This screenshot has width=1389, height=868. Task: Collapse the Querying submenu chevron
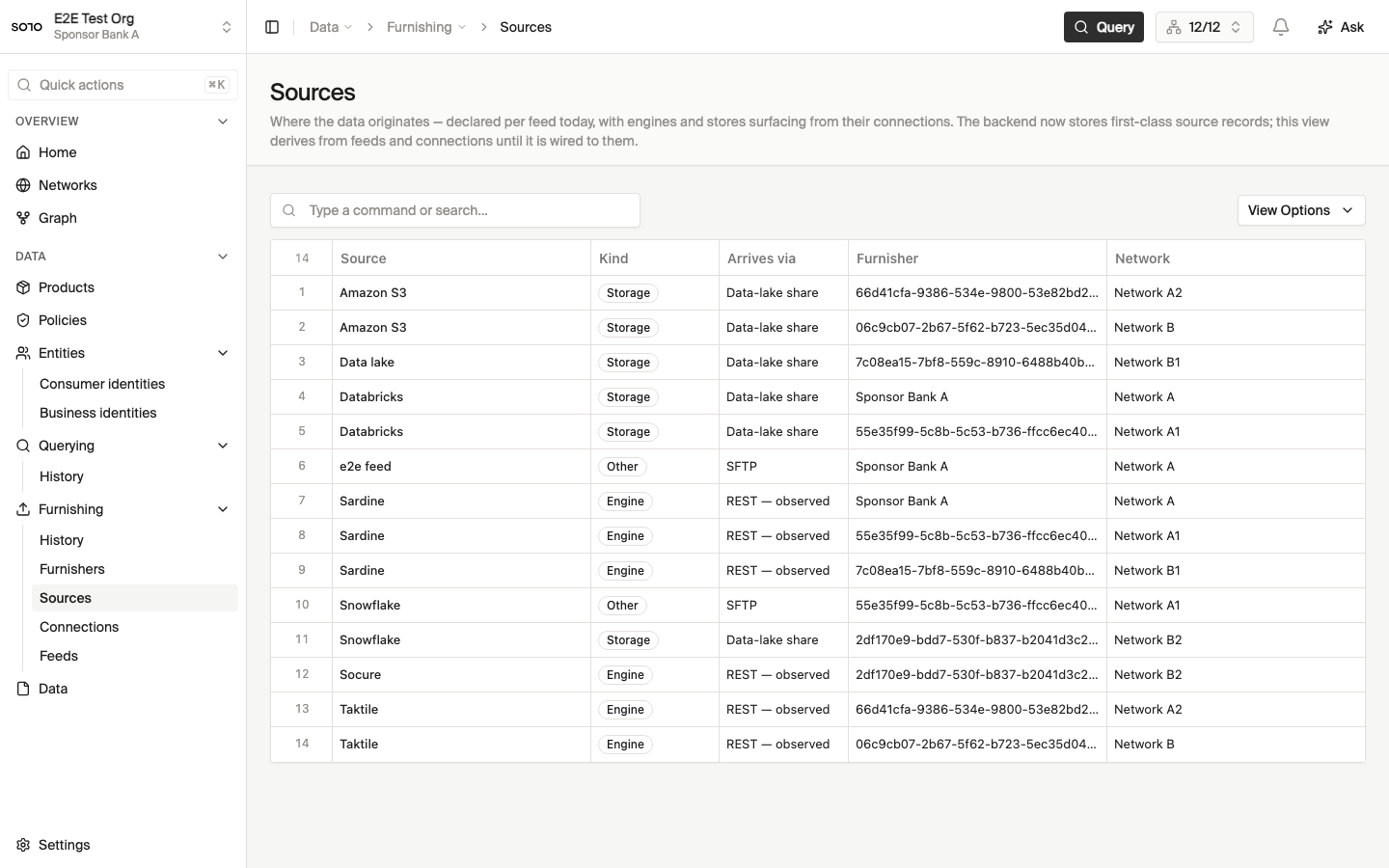[x=223, y=446]
